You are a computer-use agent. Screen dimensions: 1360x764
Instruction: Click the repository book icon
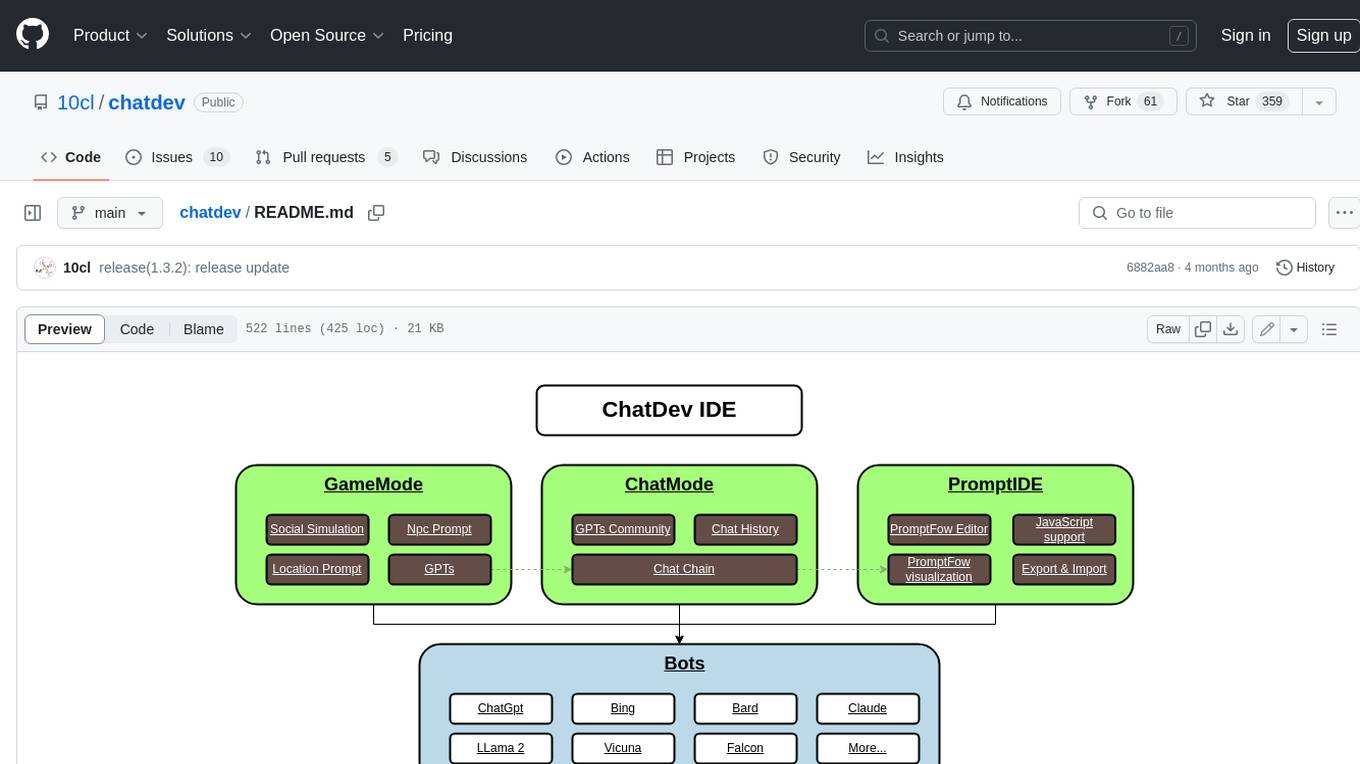pyautogui.click(x=40, y=102)
